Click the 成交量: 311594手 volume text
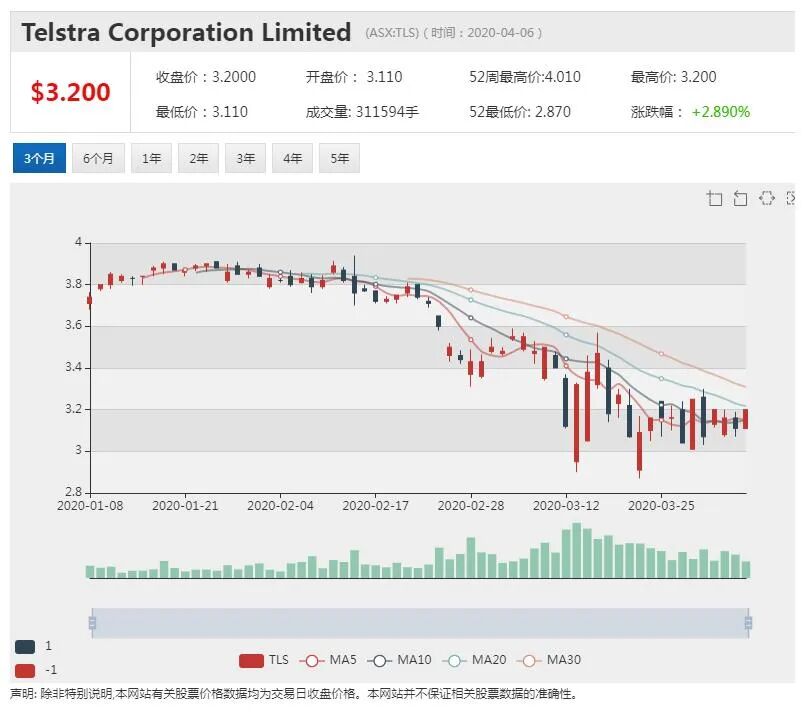 362,112
